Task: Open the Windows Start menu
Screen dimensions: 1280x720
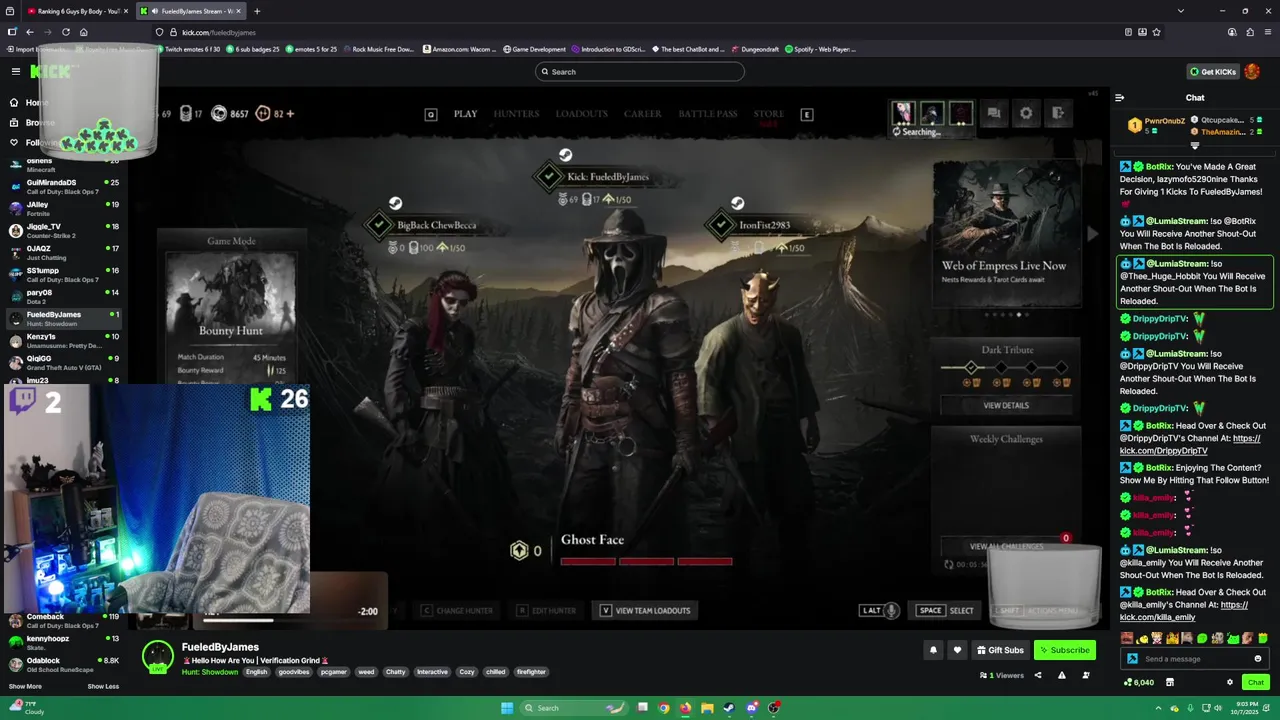Action: pos(507,708)
